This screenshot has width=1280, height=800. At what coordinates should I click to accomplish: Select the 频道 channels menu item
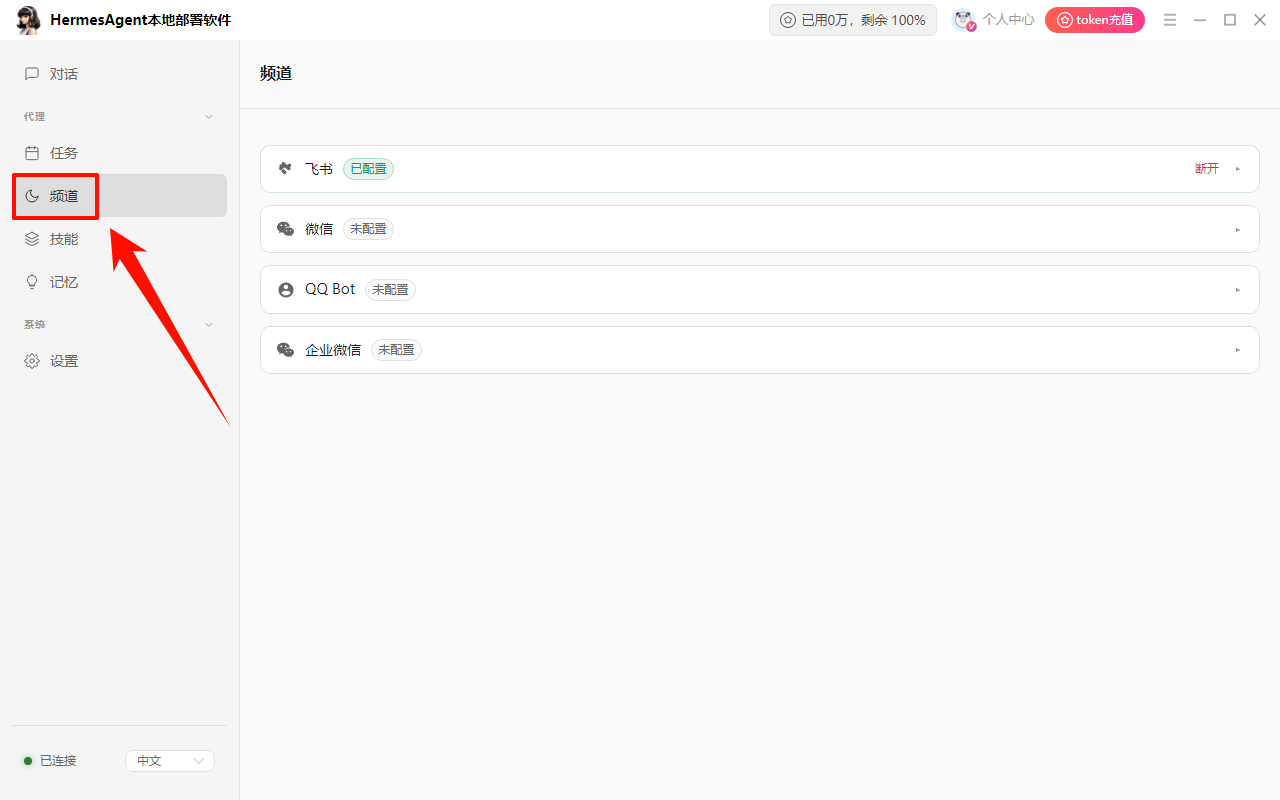point(120,196)
